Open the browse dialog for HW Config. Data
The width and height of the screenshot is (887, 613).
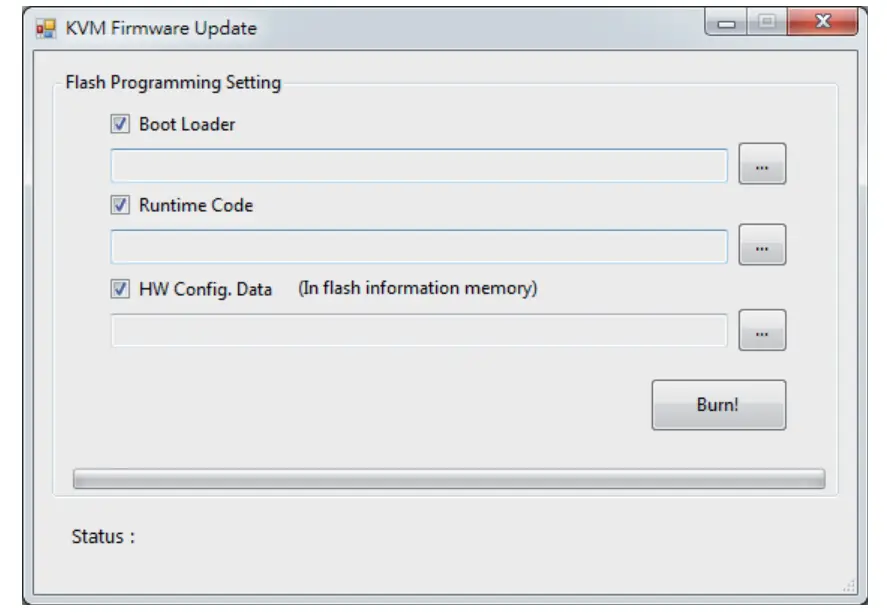[x=763, y=329]
